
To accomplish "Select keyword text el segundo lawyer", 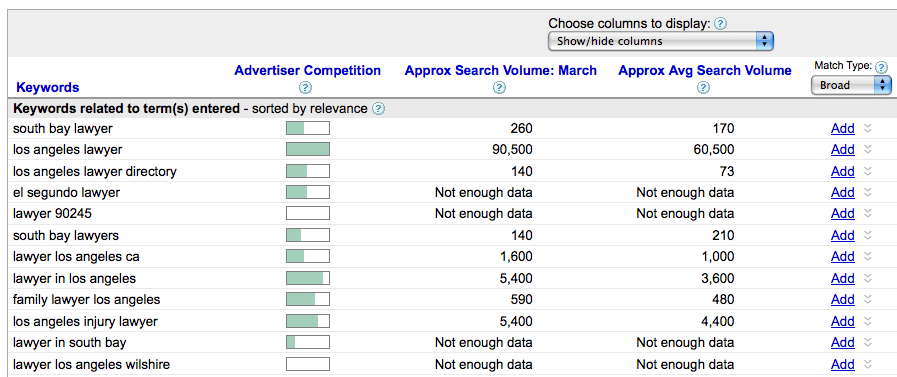I will (66, 192).
